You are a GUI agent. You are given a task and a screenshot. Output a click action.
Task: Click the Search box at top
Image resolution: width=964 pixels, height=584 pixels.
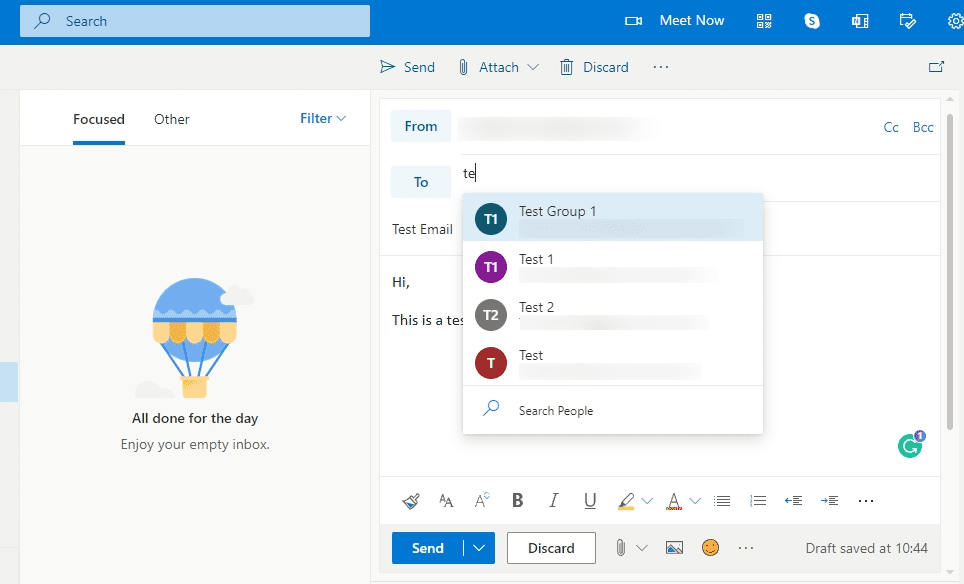(195, 21)
